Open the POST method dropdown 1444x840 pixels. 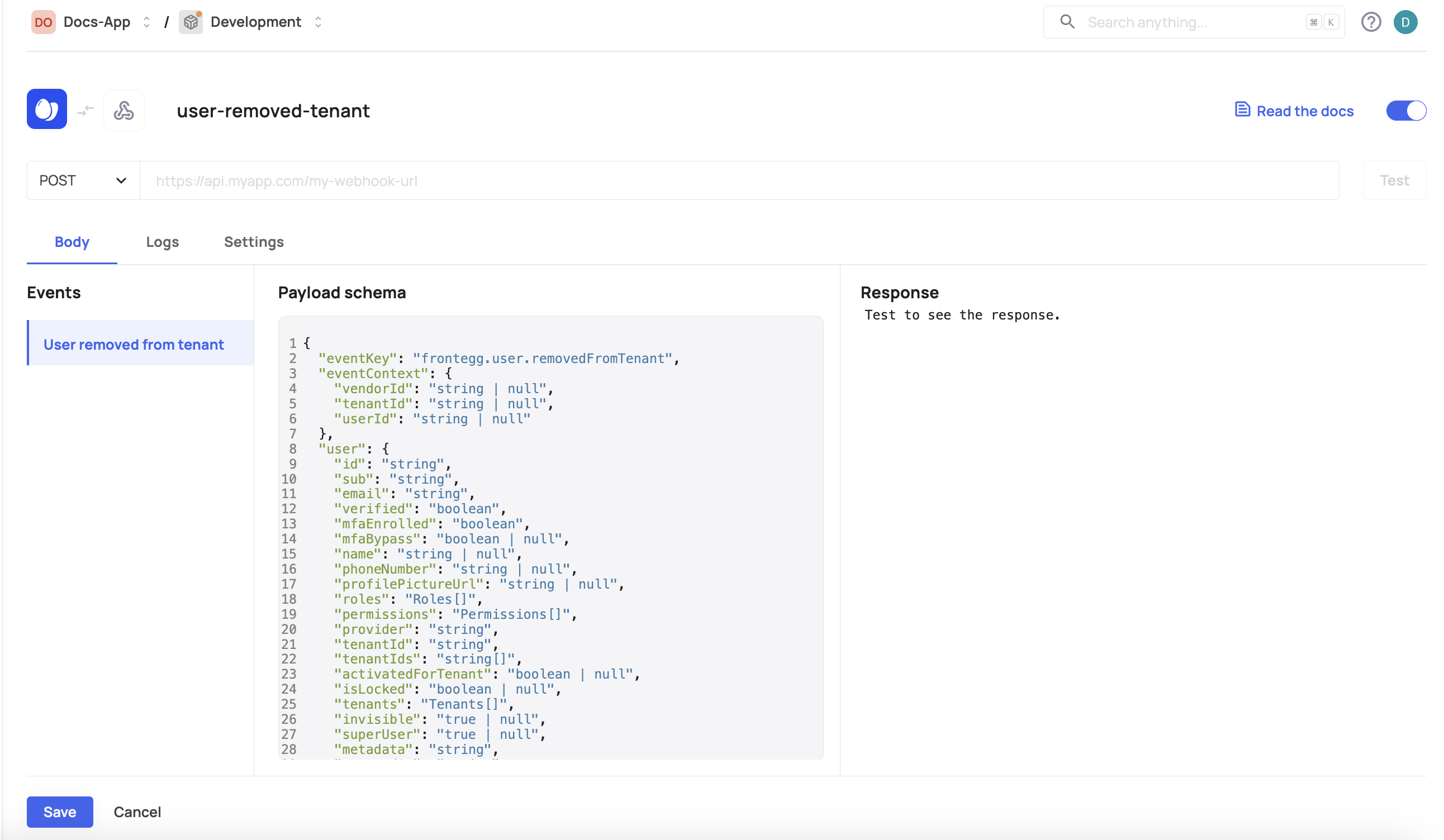(83, 181)
